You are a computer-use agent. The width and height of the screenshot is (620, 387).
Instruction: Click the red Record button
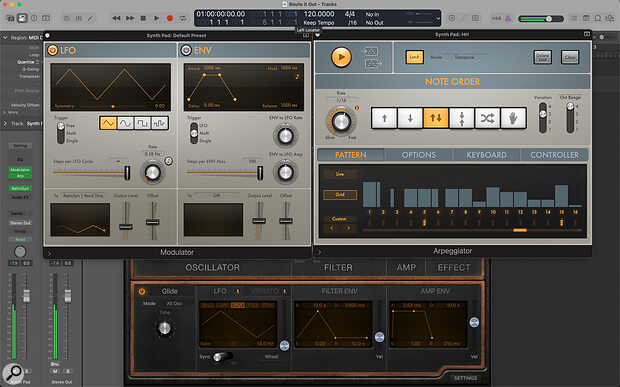click(170, 18)
